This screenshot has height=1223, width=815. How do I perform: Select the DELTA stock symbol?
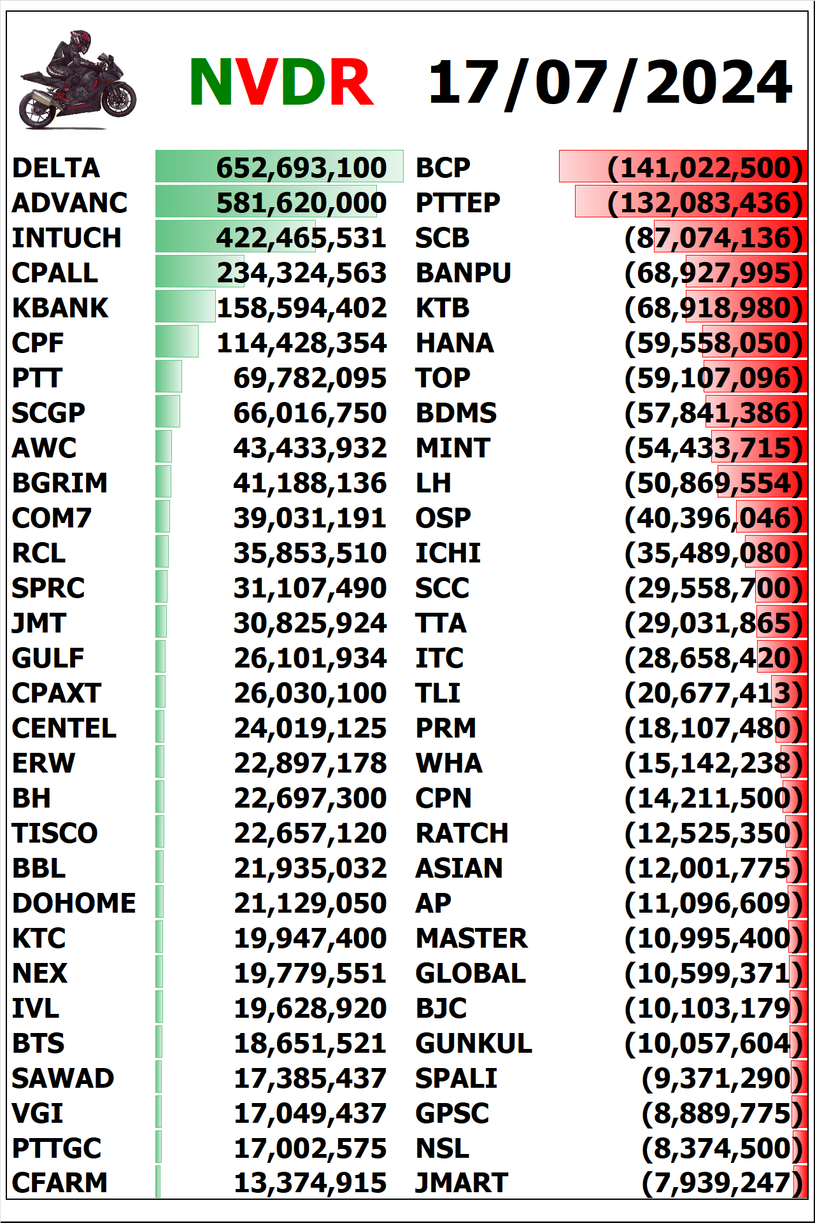[56, 168]
